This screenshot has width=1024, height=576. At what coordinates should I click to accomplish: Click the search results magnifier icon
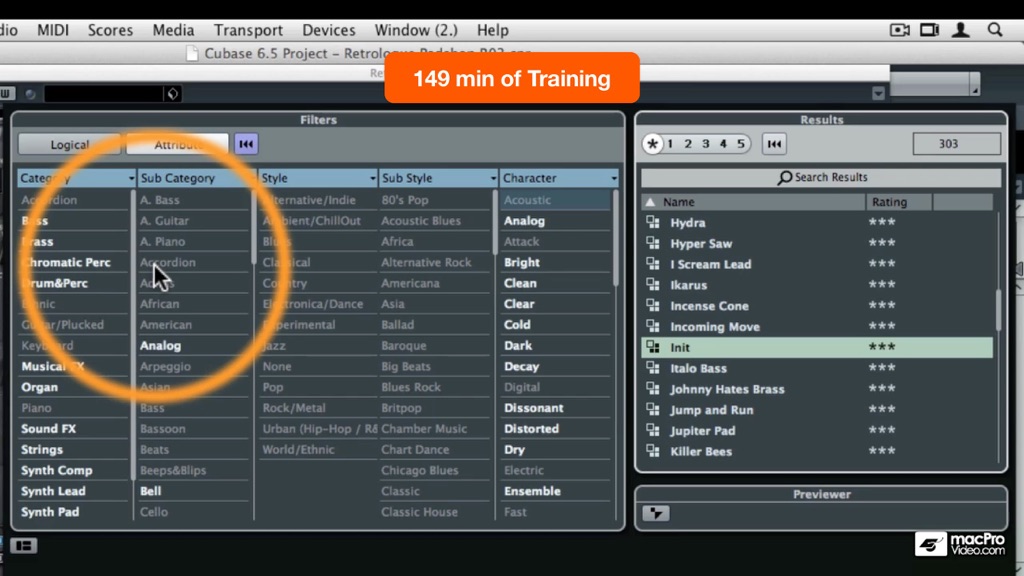(784, 178)
